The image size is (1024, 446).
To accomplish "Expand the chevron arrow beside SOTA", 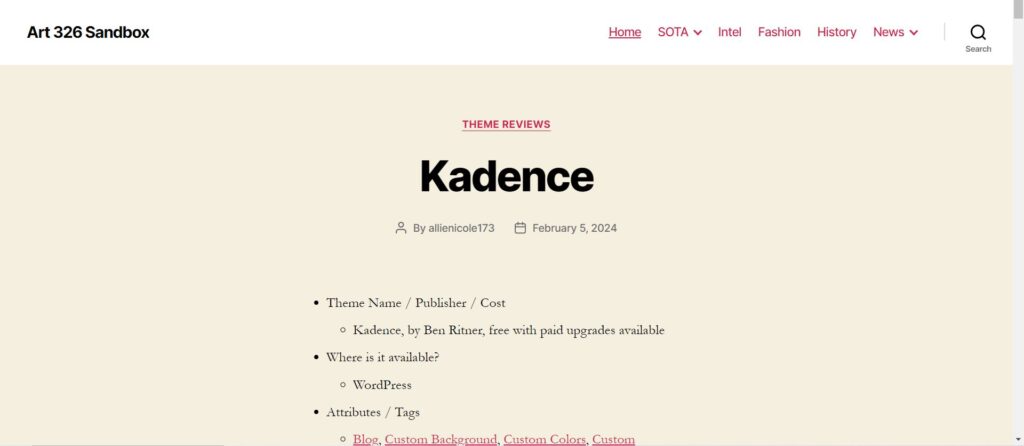I will [x=698, y=33].
